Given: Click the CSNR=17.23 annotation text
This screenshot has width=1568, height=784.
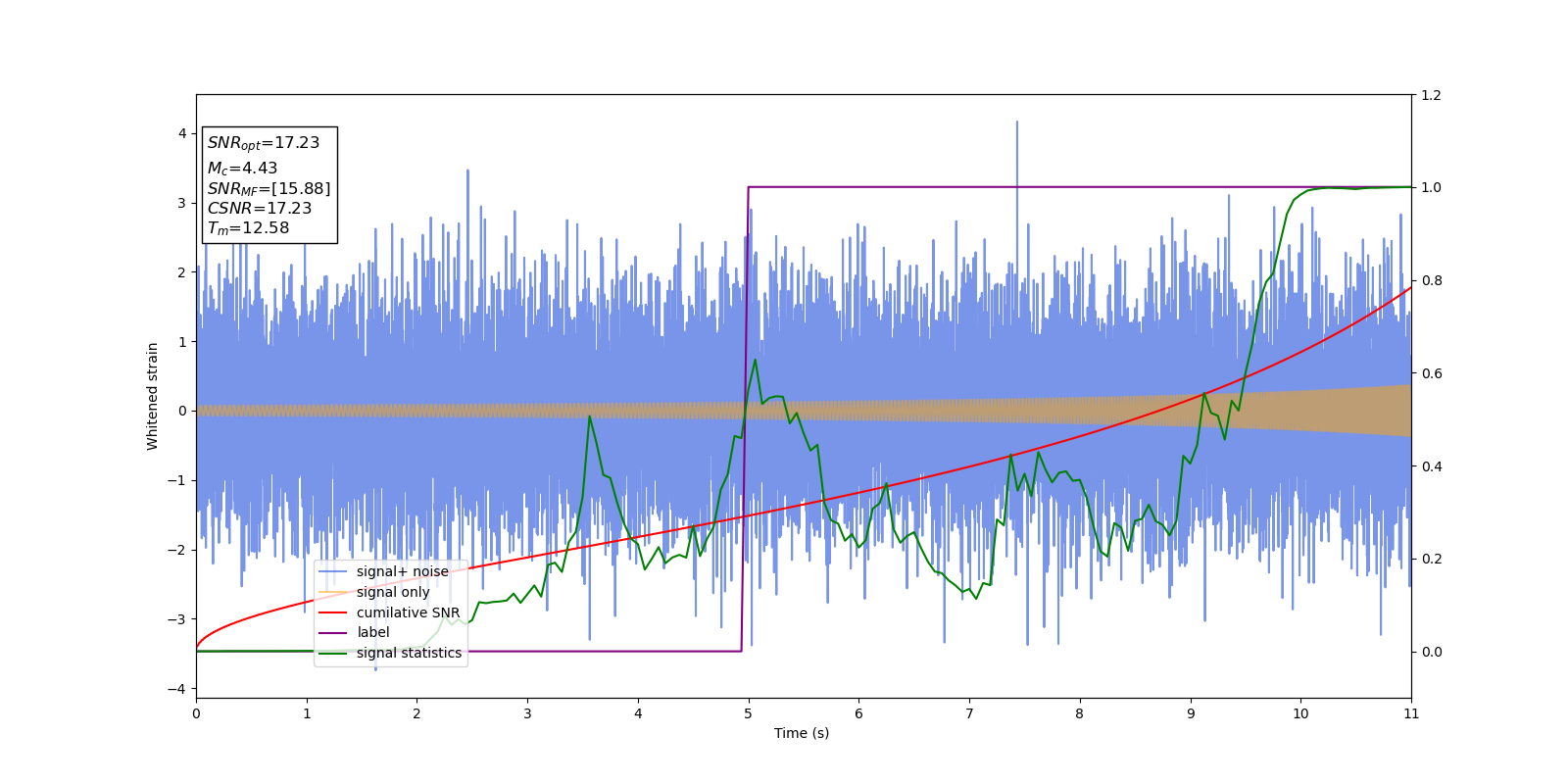Looking at the screenshot, I should point(260,208).
